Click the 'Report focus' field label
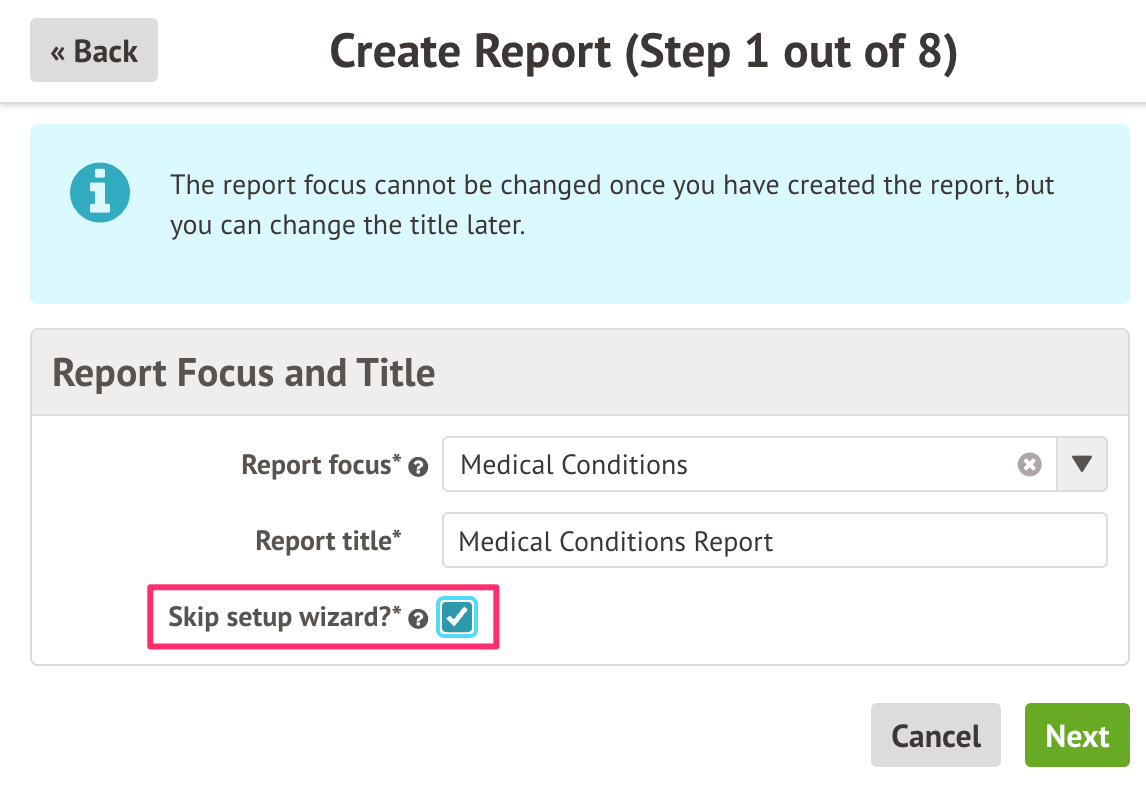The image size is (1146, 790). [x=315, y=465]
